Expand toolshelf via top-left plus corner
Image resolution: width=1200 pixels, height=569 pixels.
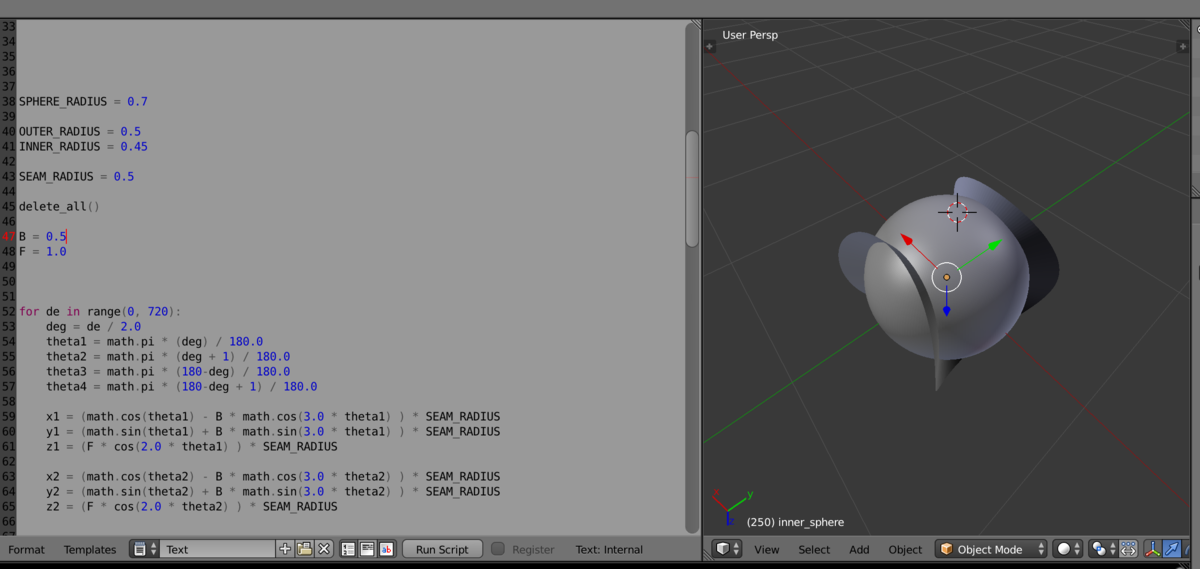(x=710, y=46)
